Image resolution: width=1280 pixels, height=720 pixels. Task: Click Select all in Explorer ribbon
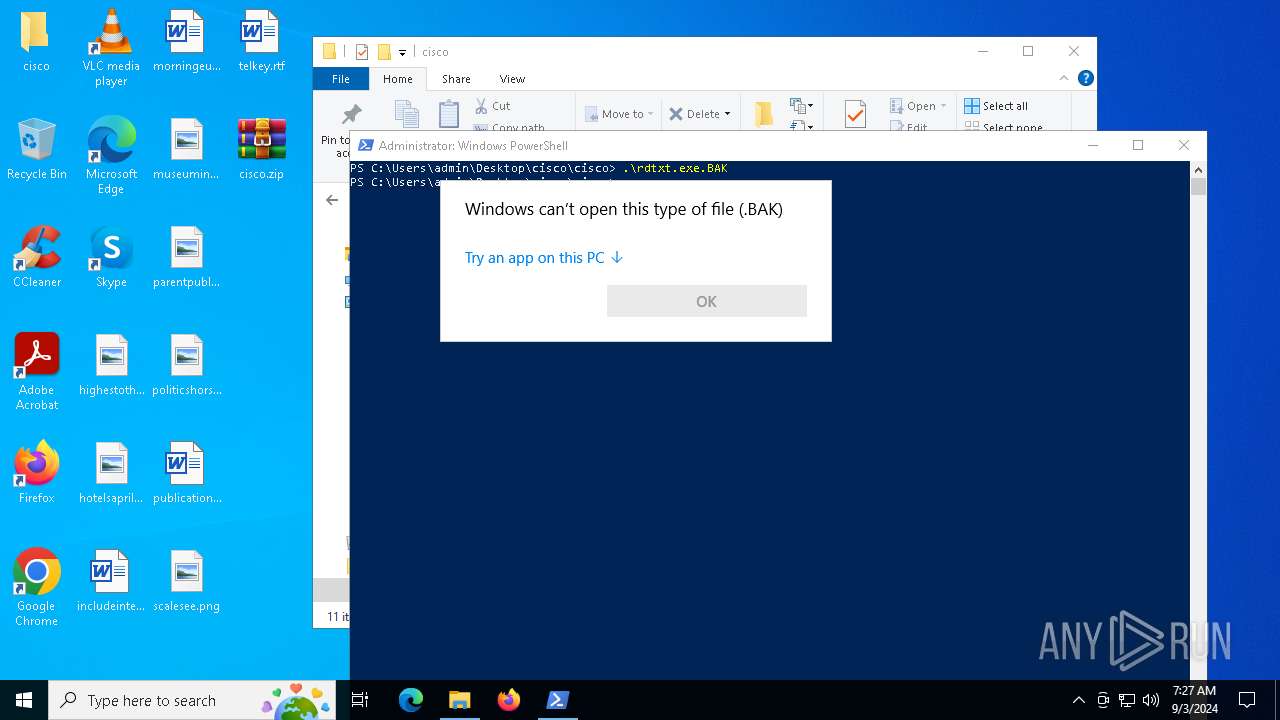[995, 106]
